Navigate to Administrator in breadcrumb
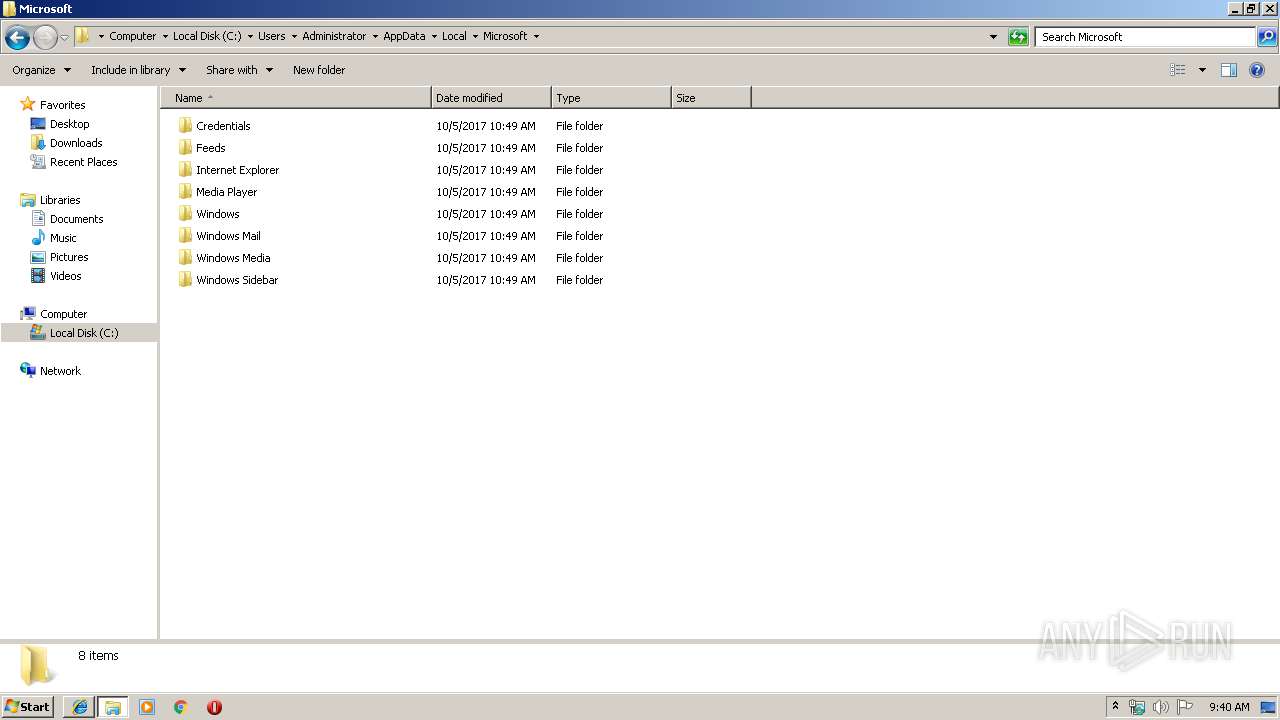Screen dimensions: 1280x720 334,36
